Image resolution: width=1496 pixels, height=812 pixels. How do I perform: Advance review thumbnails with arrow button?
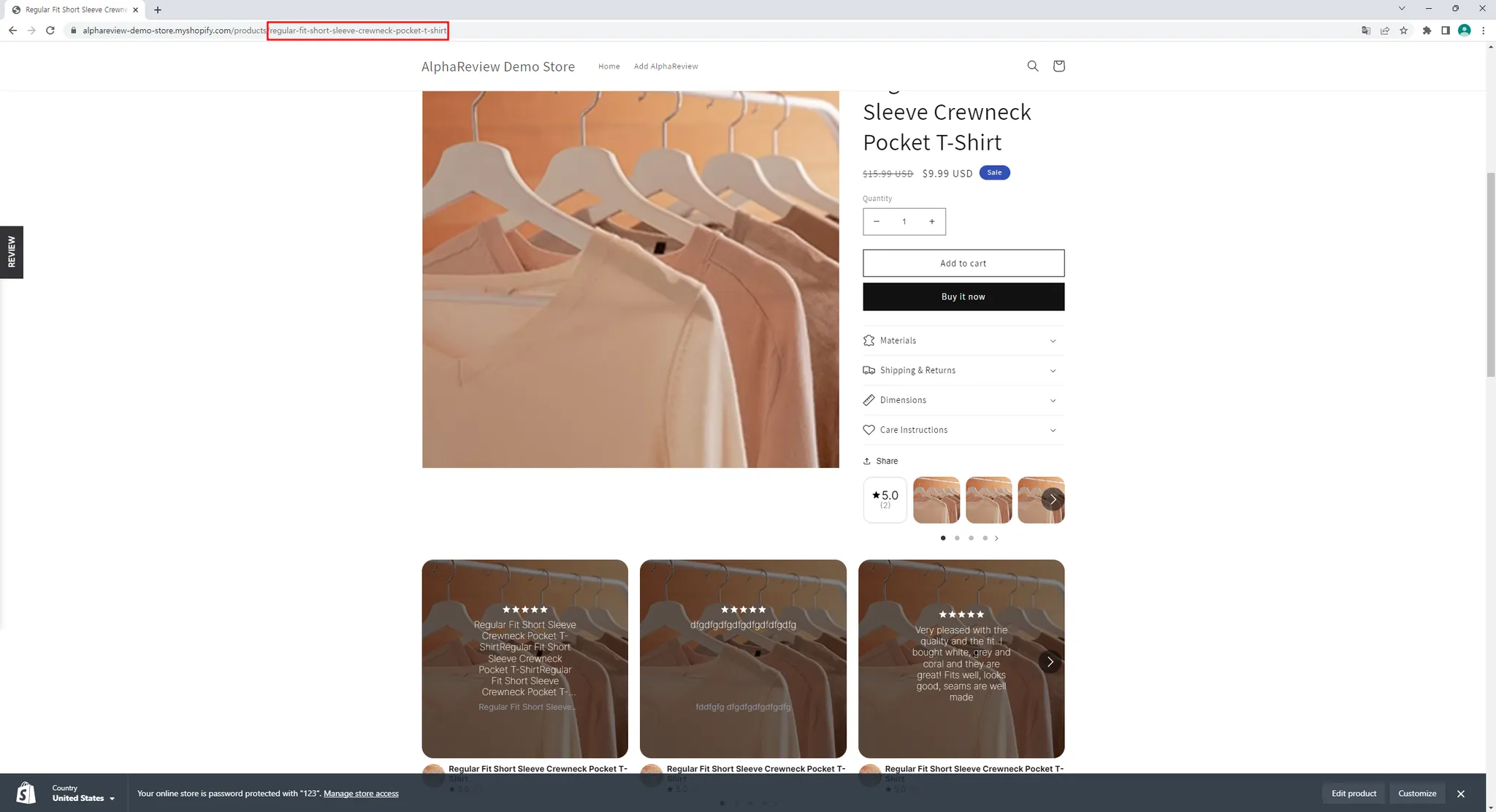pos(1053,499)
